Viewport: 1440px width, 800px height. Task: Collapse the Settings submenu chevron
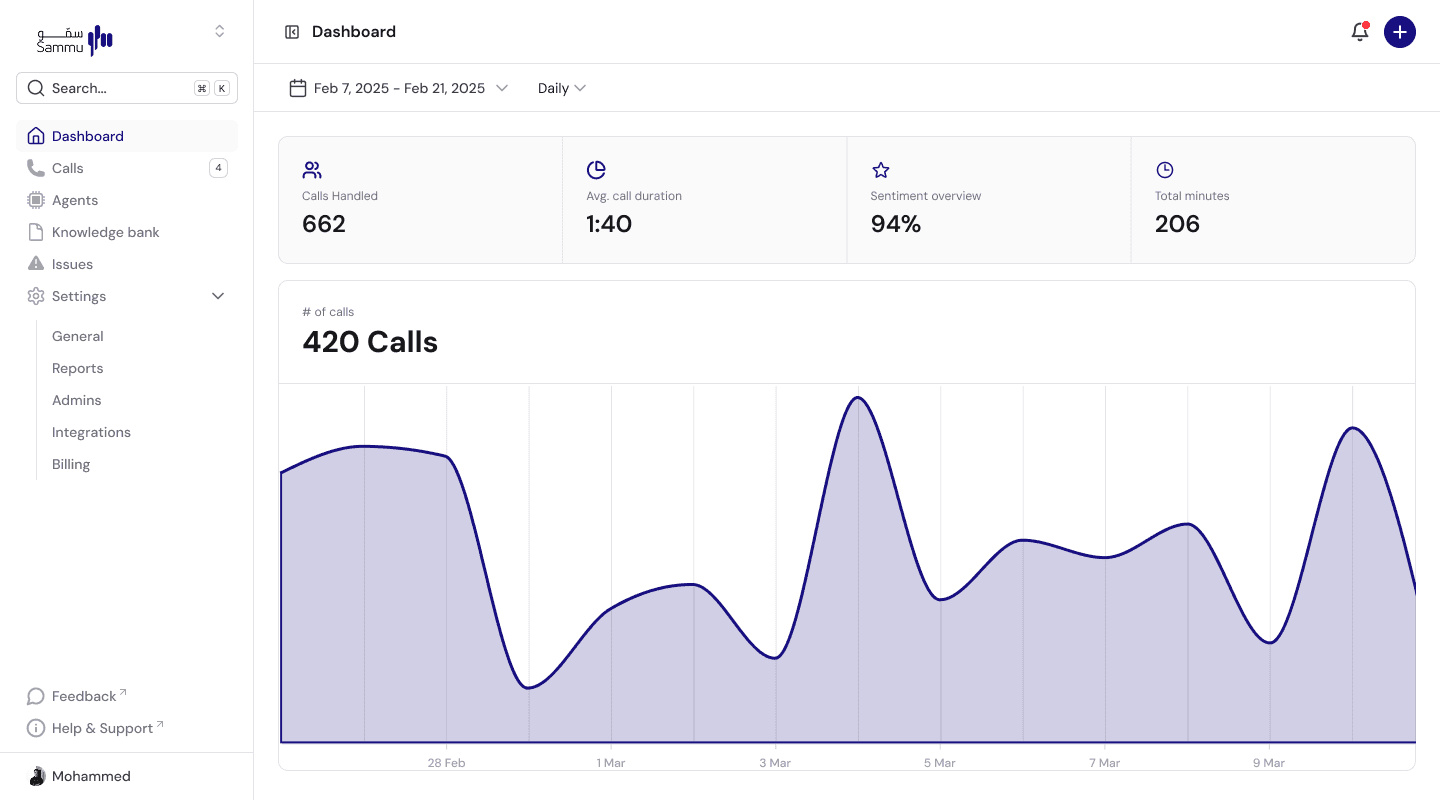coord(218,296)
